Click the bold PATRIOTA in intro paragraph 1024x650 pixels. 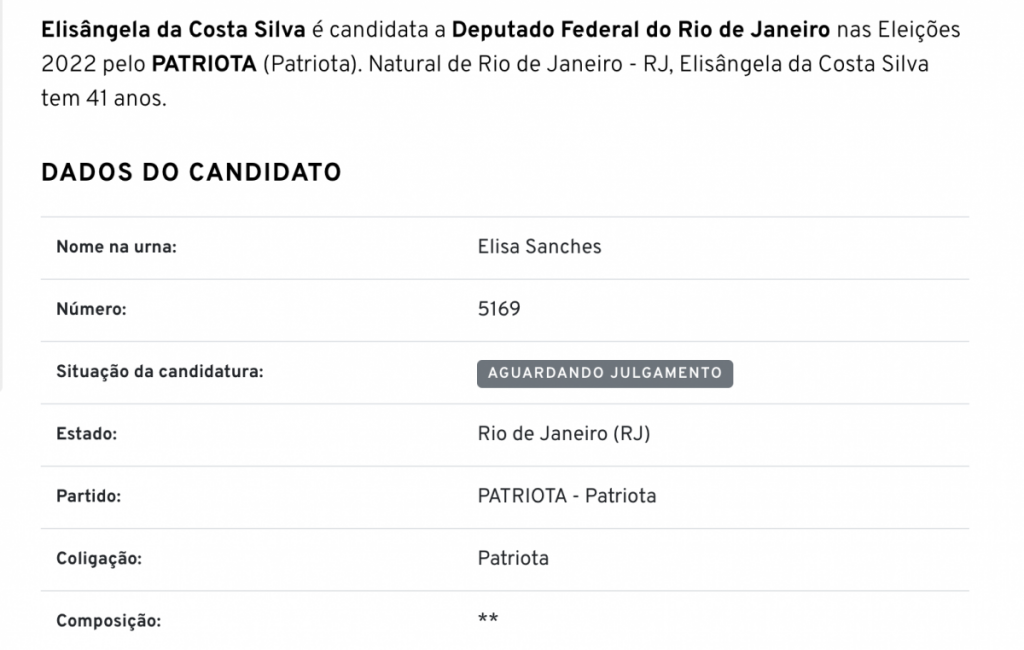[205, 65]
